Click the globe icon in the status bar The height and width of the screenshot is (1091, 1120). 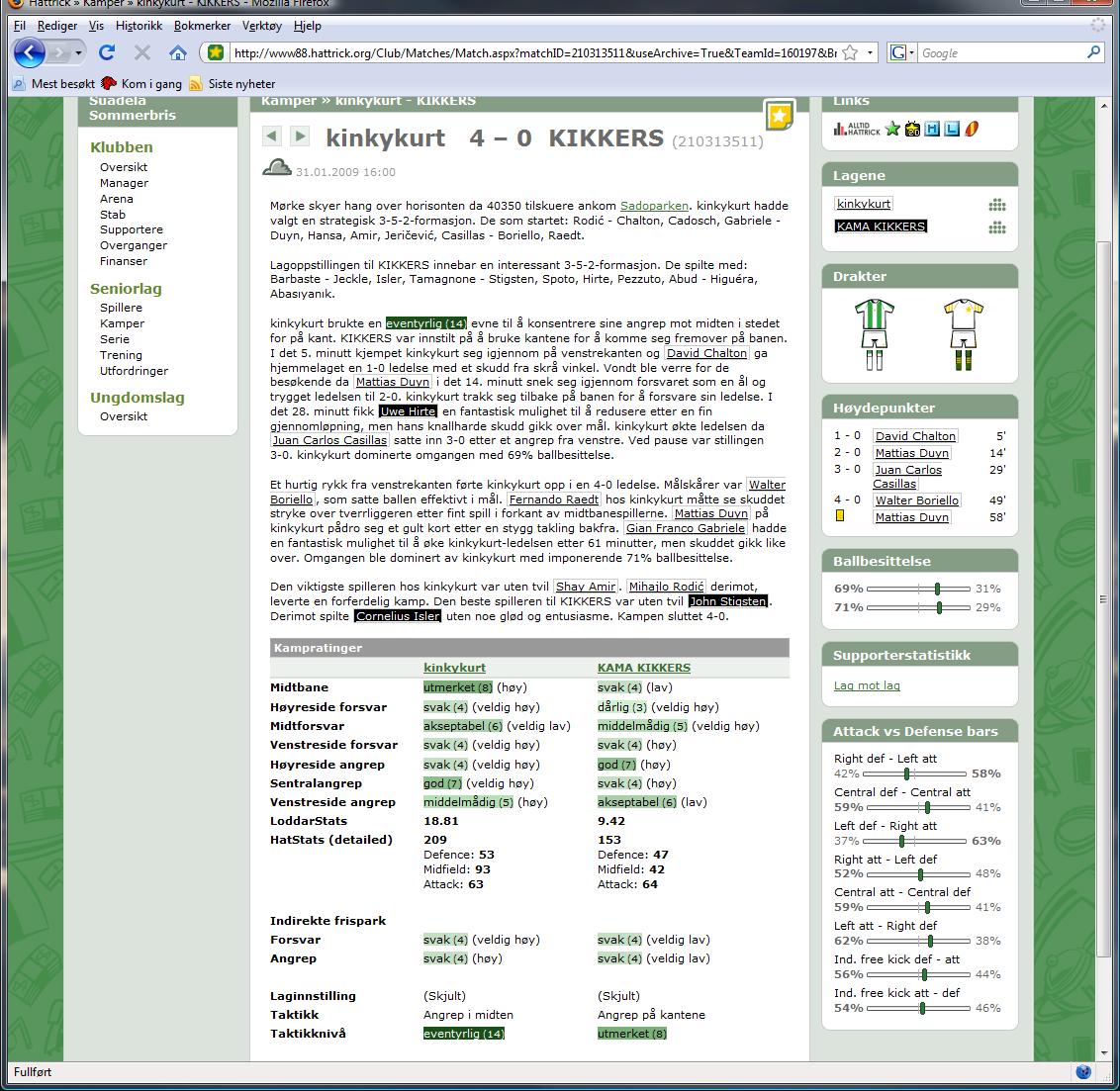click(1083, 1072)
